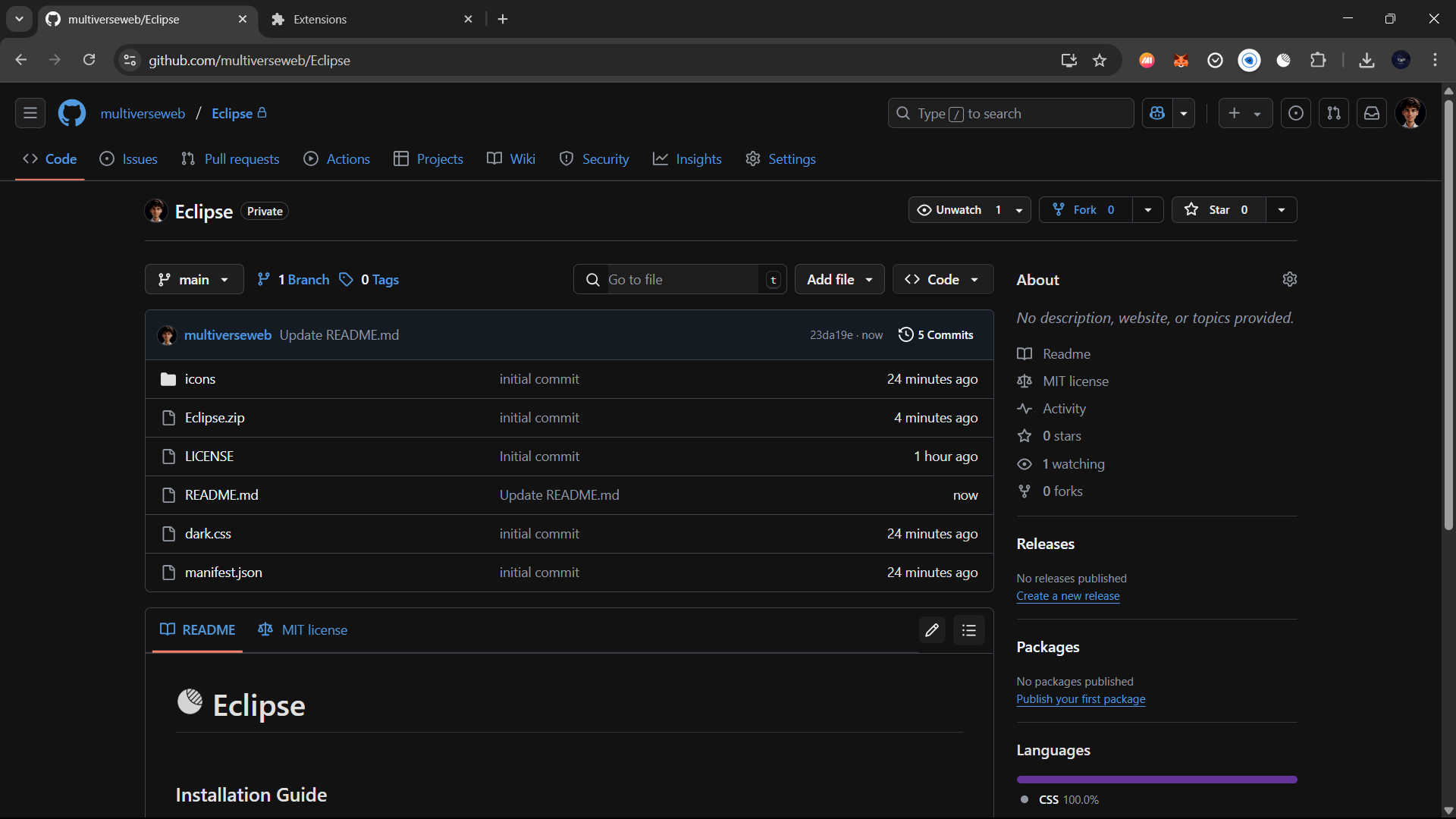
Task: Switch to the Issues tab
Action: point(129,159)
